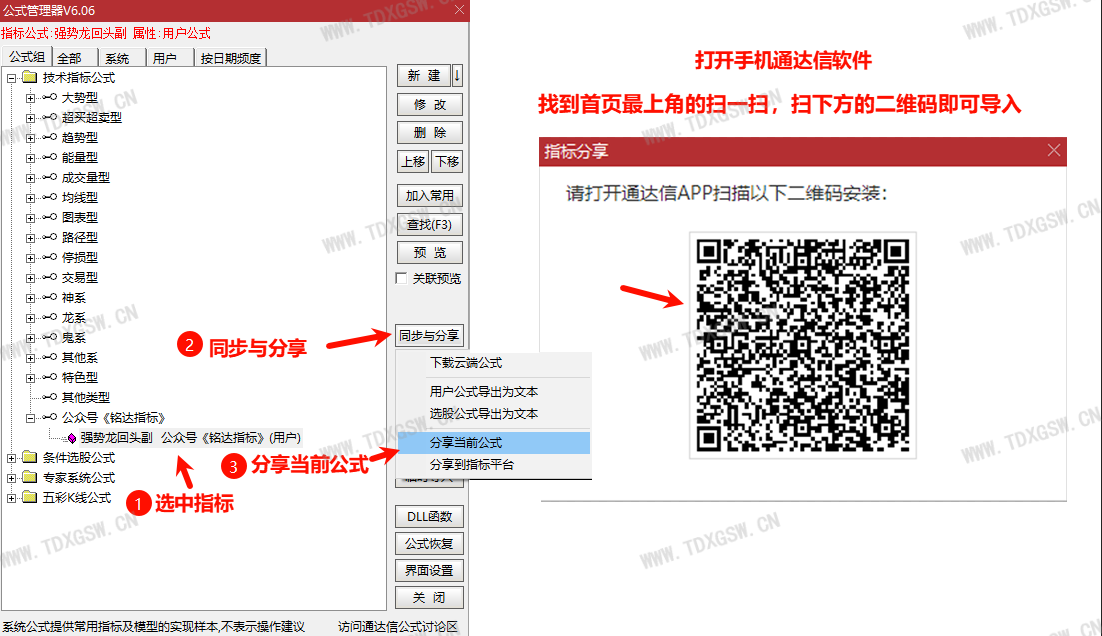Click the 加入常用 button
Screen dimensions: 1102x636
tap(429, 195)
